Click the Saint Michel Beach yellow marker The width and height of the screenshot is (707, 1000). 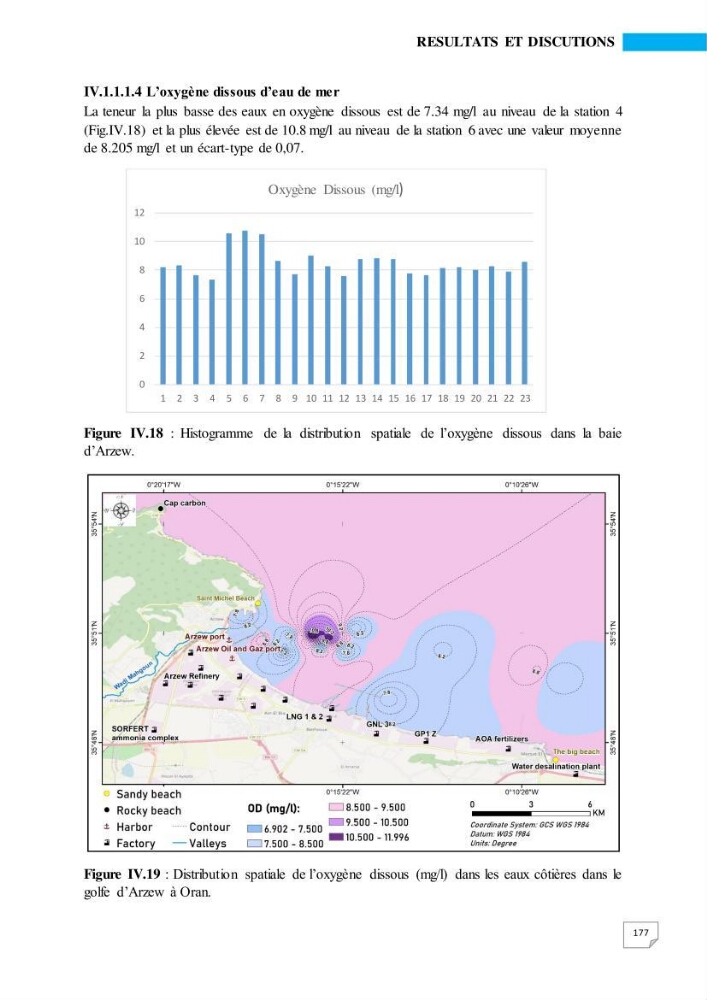pos(258,603)
